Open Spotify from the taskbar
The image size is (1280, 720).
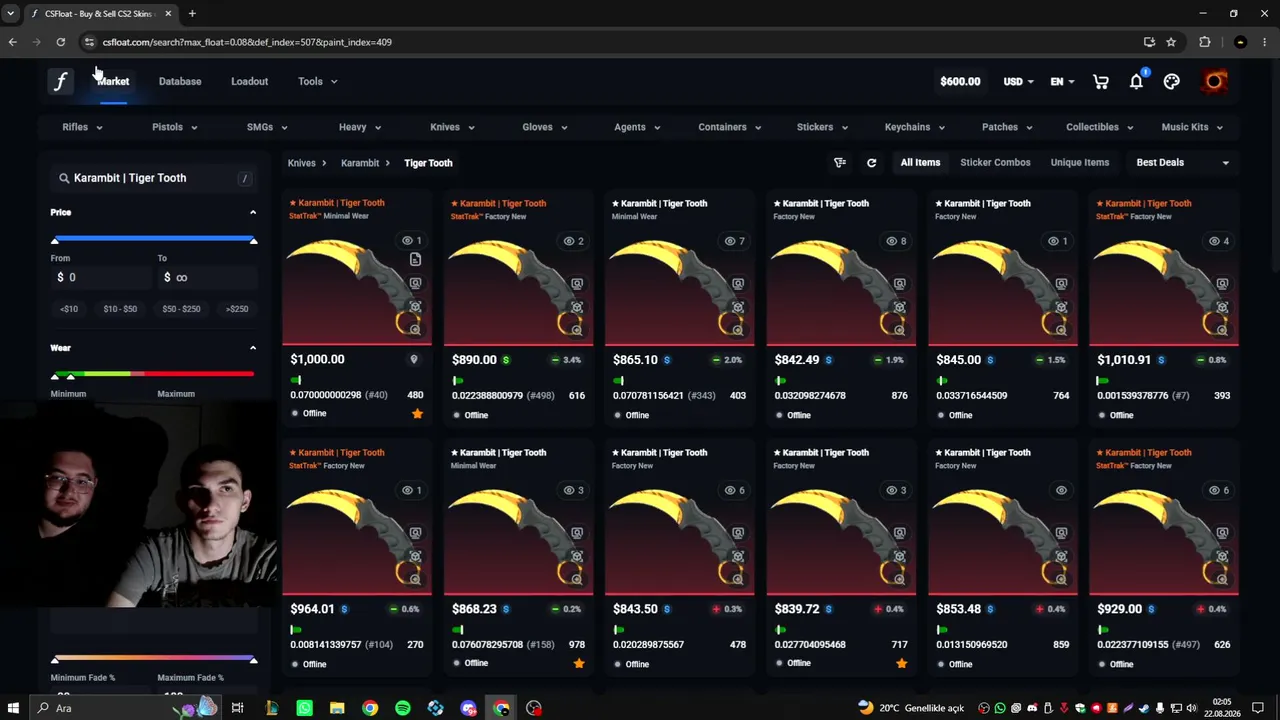pos(403,708)
